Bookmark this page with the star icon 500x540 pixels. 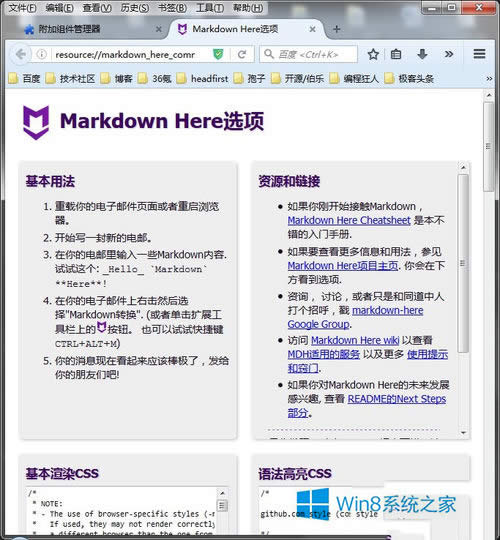pyautogui.click(x=373, y=54)
